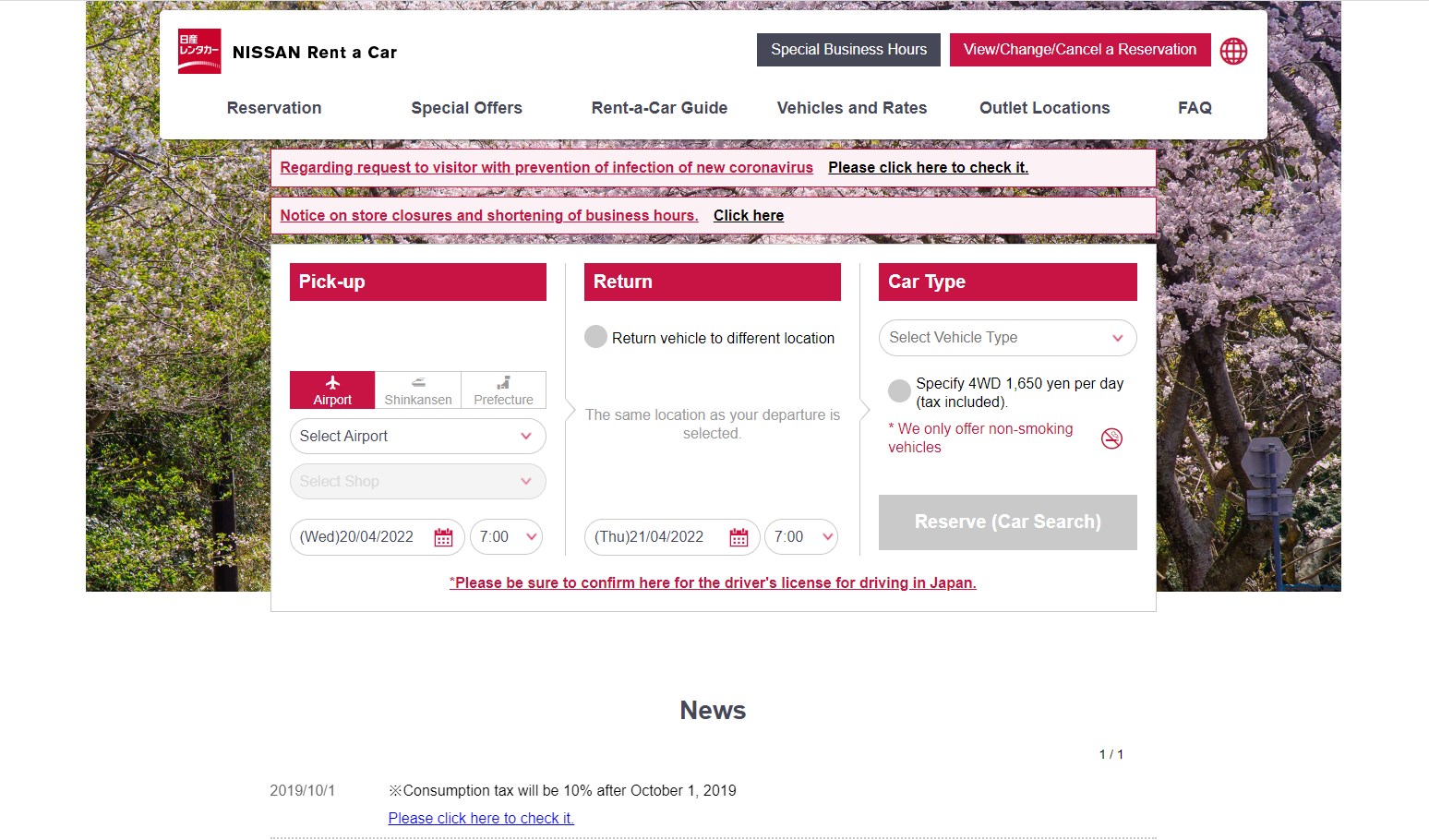This screenshot has width=1429, height=840.
Task: Toggle the Specify 4WD option
Action: point(899,390)
